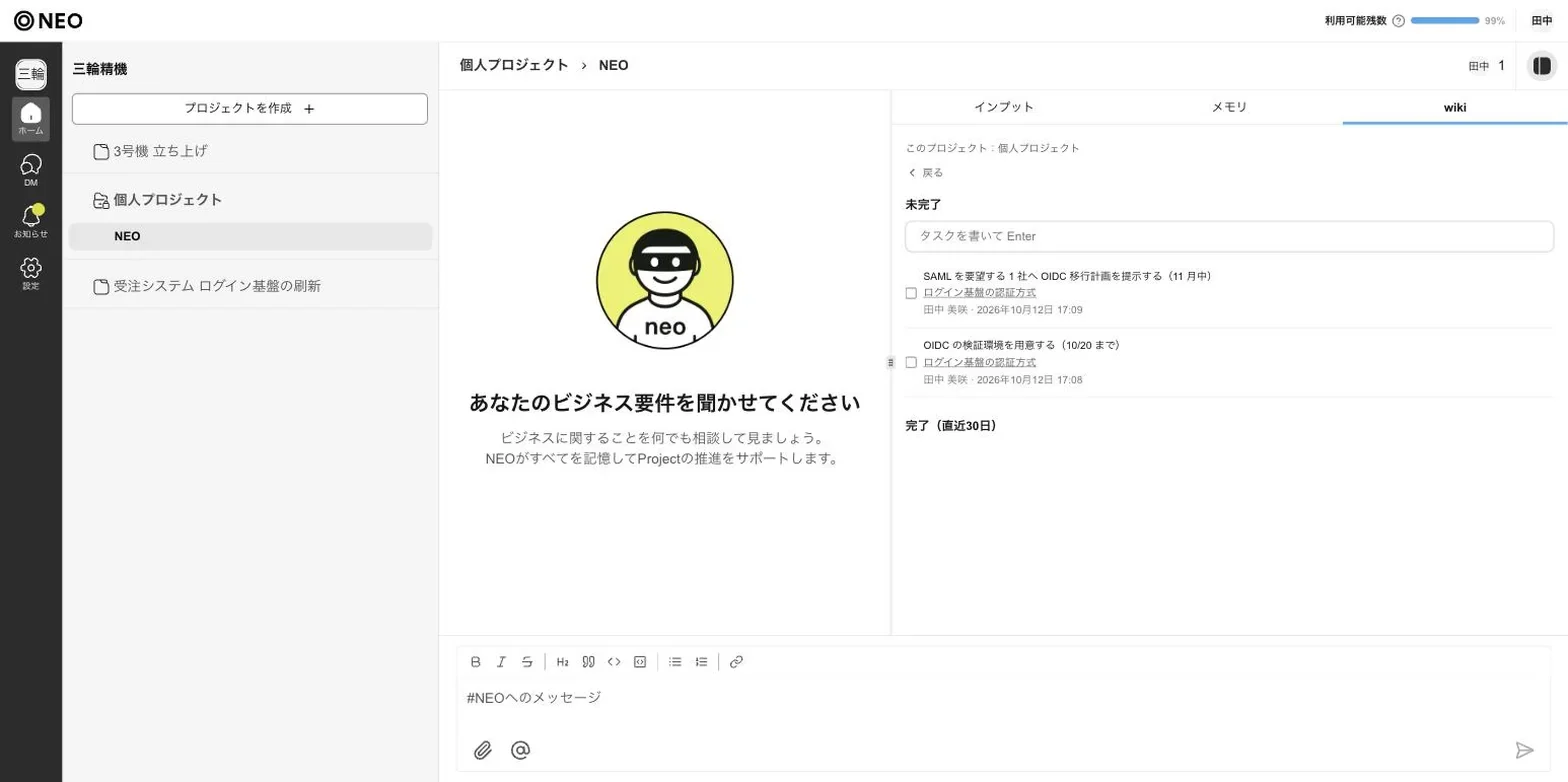Insert a hyperlink from the toolbar

(736, 662)
